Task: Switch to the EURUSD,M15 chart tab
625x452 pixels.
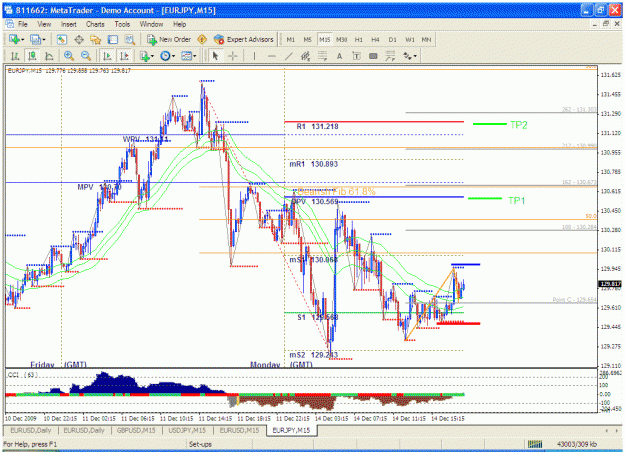Action: tap(239, 430)
